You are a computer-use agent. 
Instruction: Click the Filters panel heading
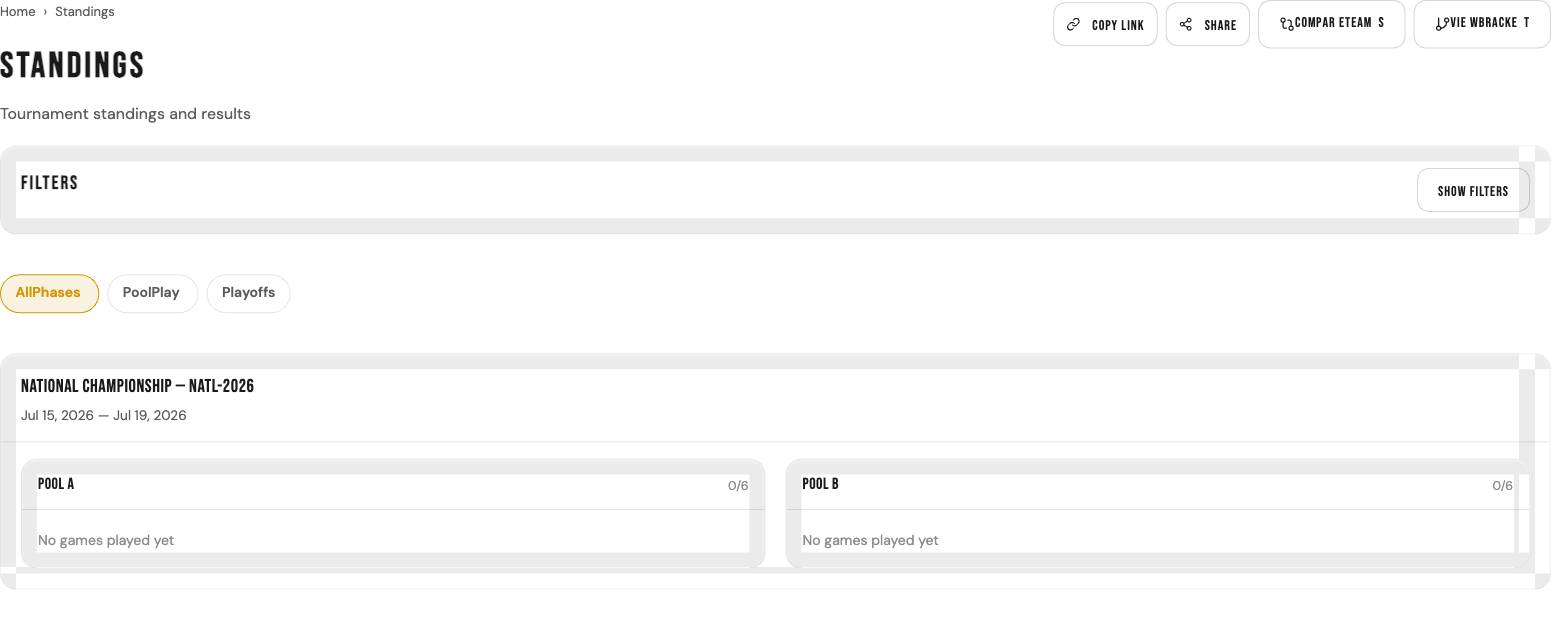(x=50, y=183)
